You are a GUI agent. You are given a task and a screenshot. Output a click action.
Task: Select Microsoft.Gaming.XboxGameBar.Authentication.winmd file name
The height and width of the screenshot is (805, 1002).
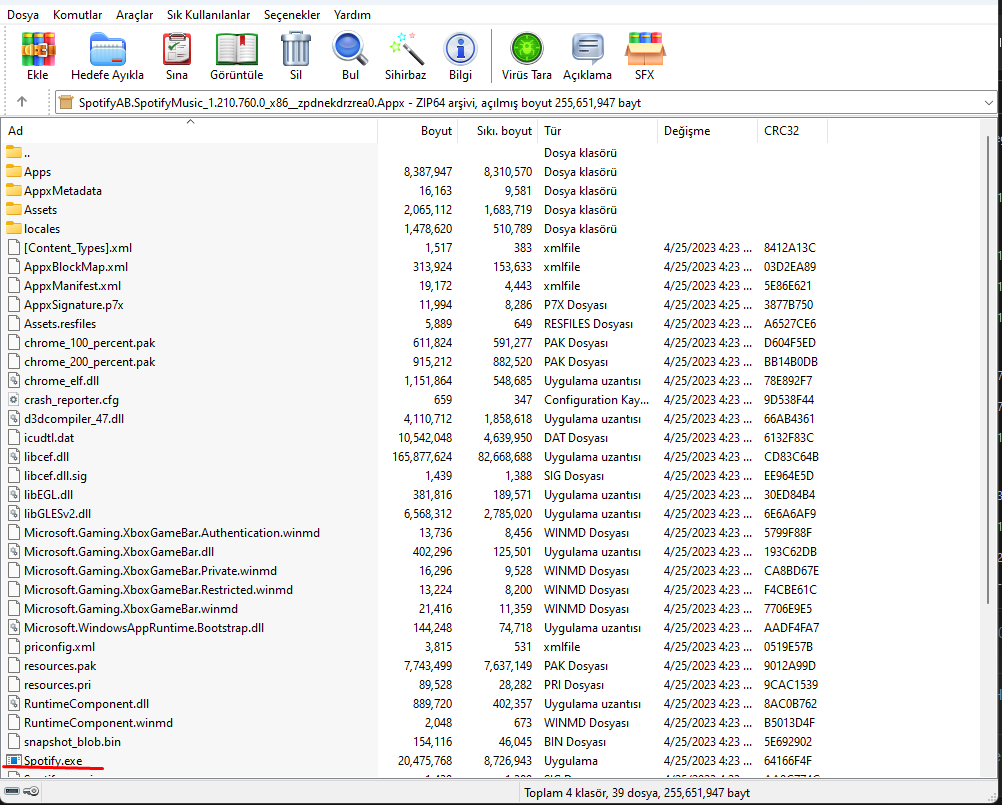click(172, 532)
